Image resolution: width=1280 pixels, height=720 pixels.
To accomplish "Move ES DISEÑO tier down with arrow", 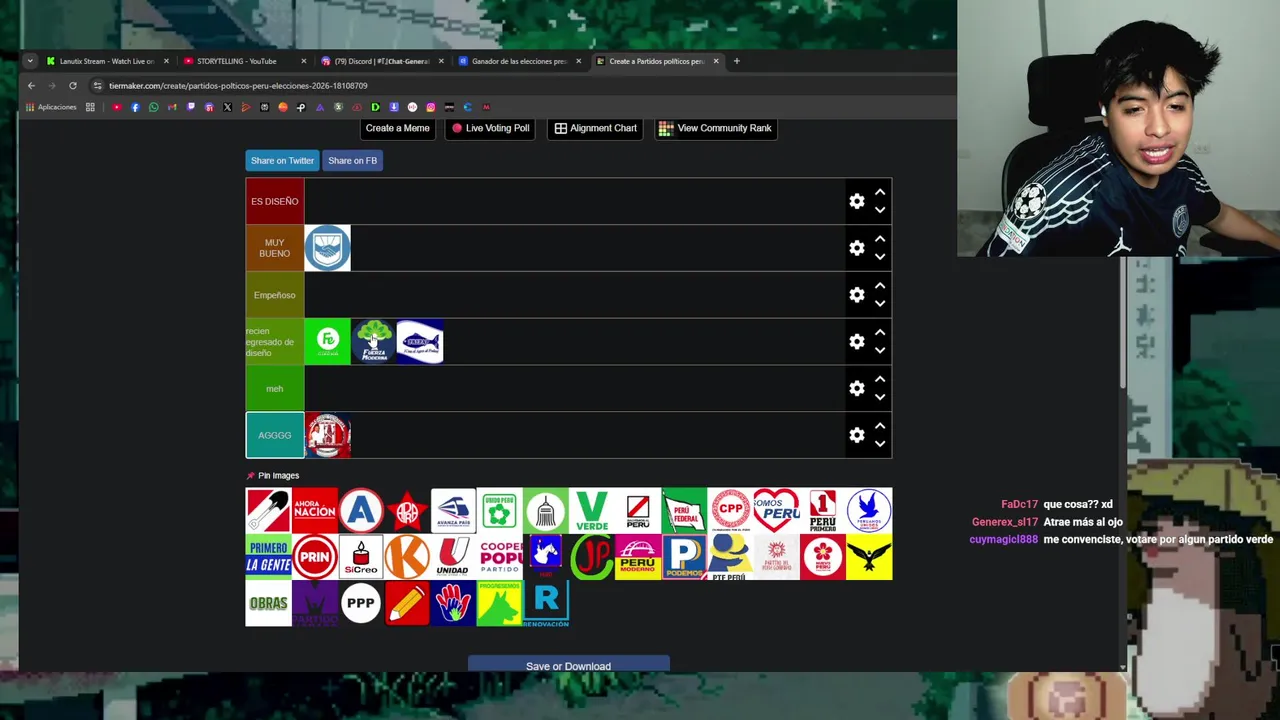I will point(880,210).
